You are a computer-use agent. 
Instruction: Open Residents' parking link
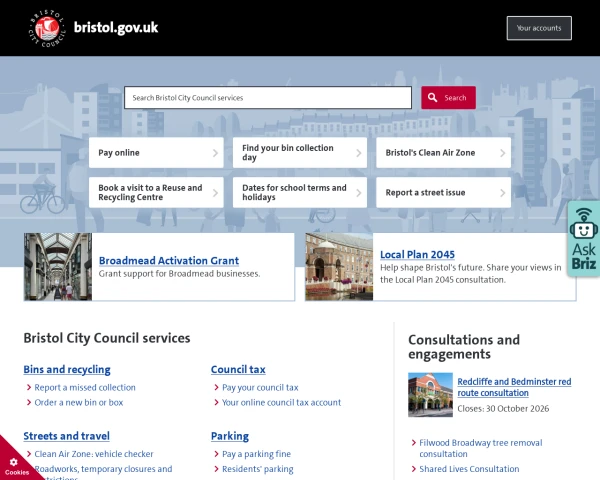(x=258, y=469)
